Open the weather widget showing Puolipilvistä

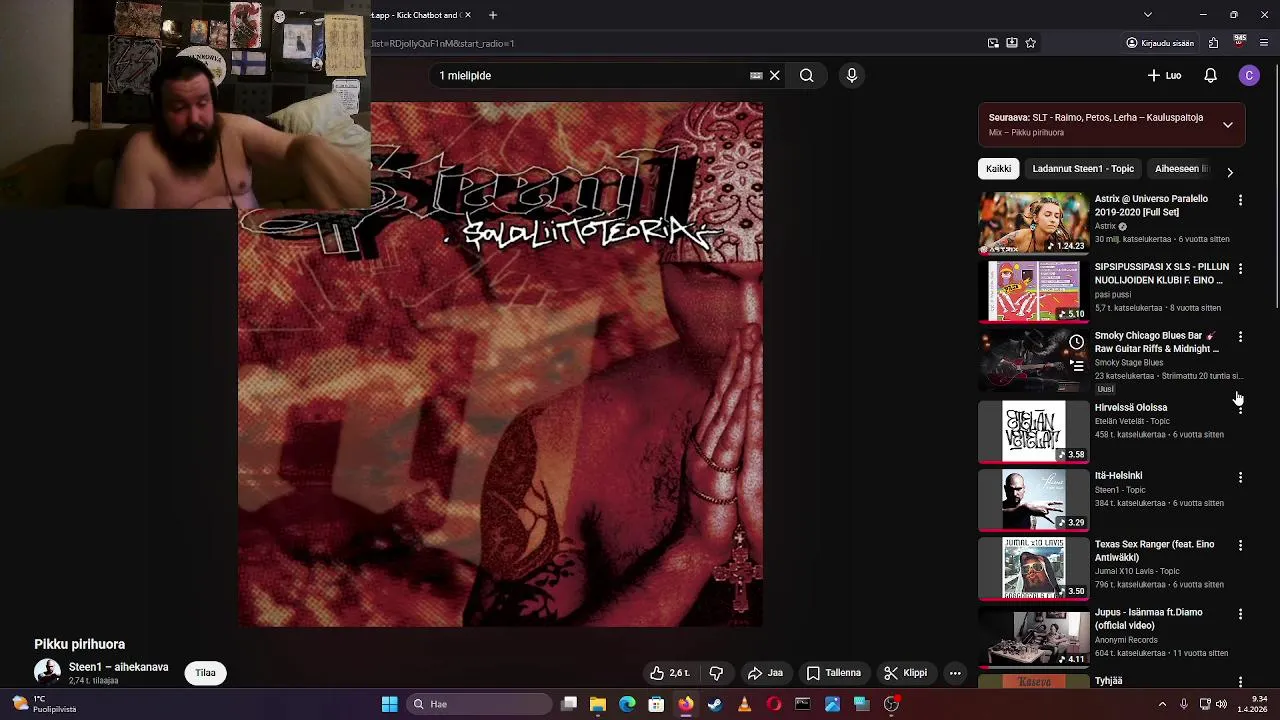tap(44, 704)
